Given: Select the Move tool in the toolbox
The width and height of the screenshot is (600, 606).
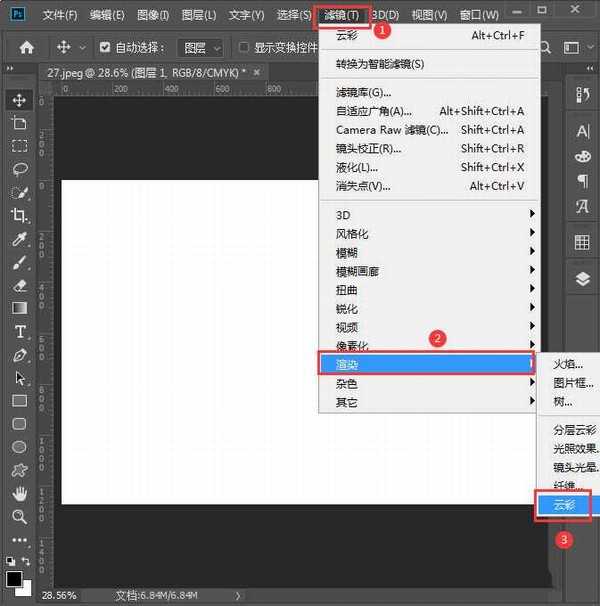Looking at the screenshot, I should click(19, 100).
